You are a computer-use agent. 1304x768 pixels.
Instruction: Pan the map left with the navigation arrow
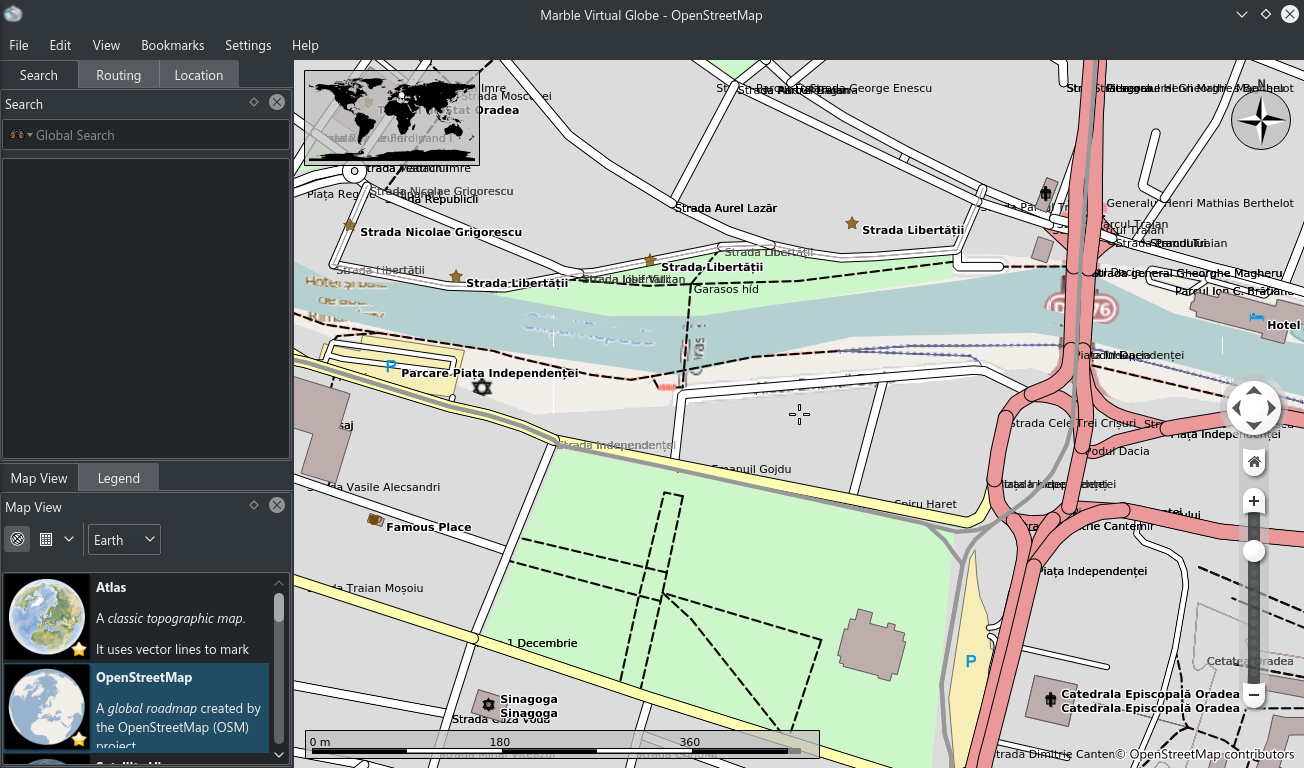coord(1237,408)
